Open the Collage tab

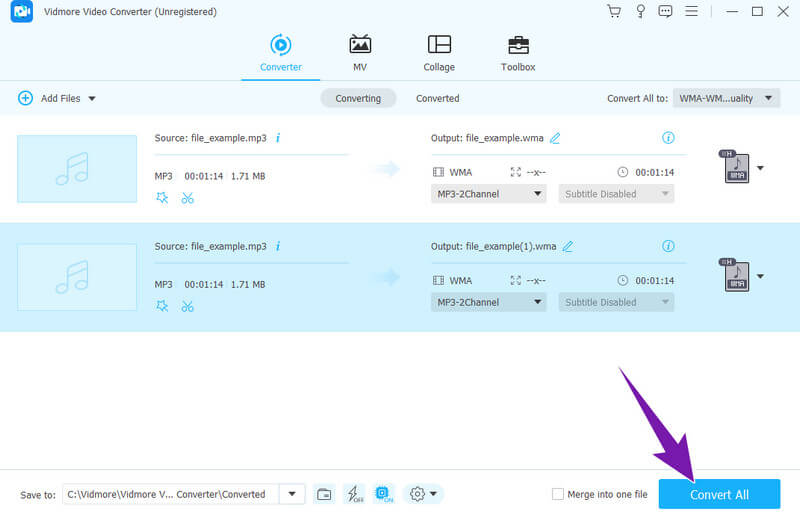click(x=438, y=53)
